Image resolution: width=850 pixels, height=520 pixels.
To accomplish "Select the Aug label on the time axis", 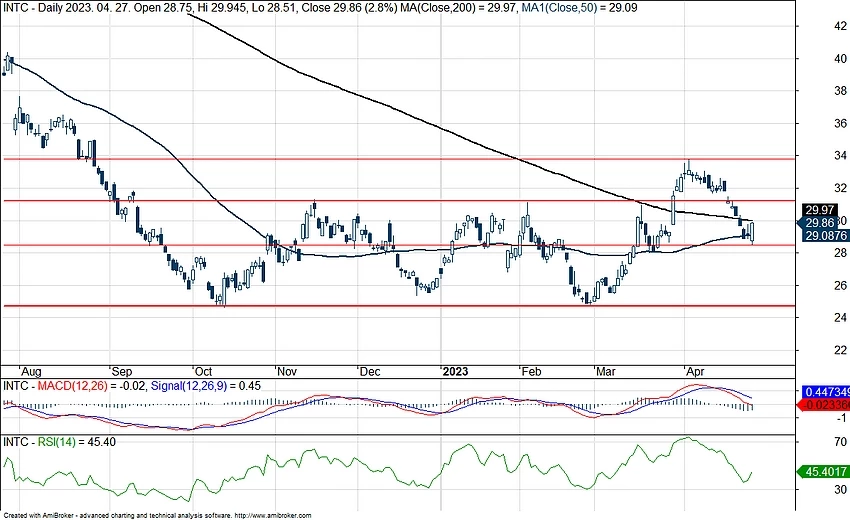I will pos(31,372).
